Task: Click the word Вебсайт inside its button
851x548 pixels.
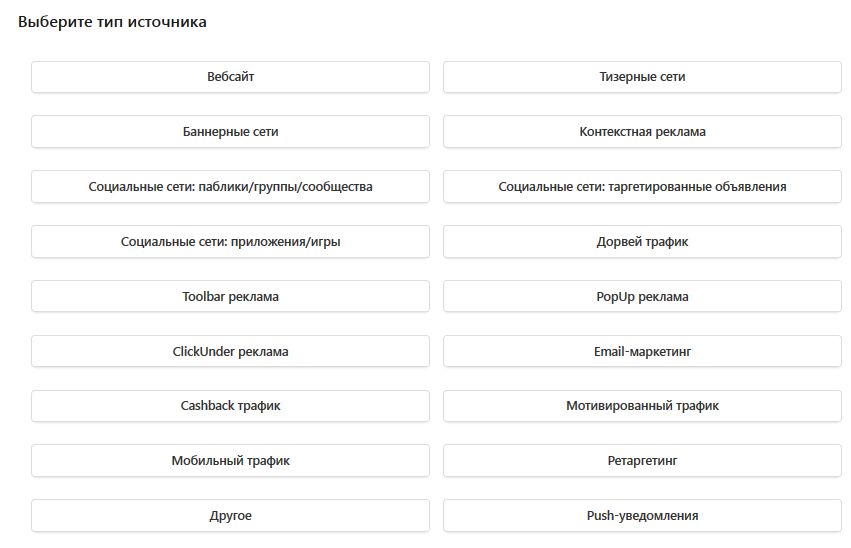Action: pos(231,77)
